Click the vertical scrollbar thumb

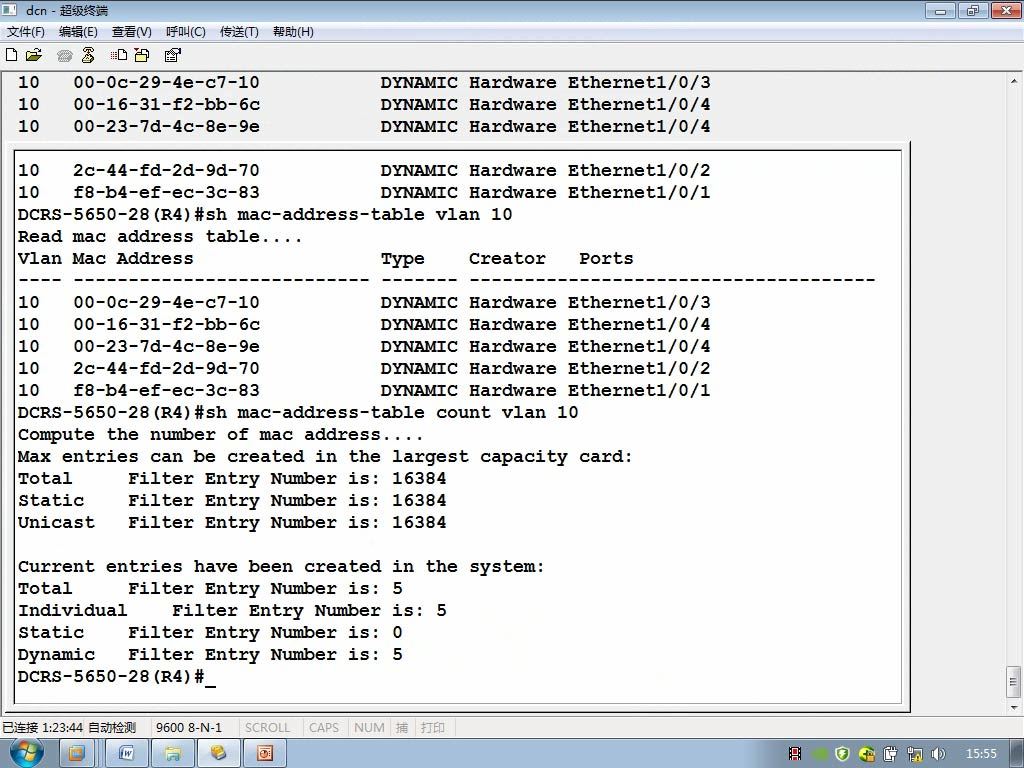[x=1014, y=682]
